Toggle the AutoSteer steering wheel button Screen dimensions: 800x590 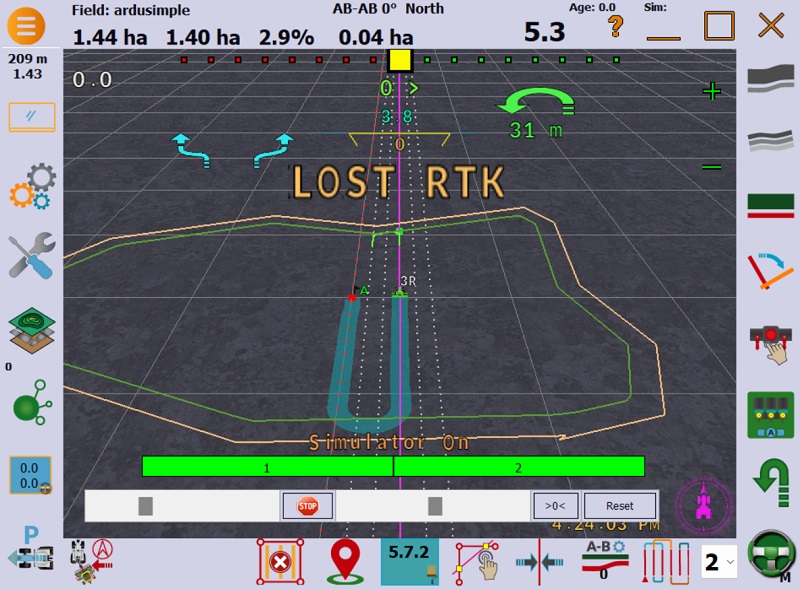pos(770,553)
